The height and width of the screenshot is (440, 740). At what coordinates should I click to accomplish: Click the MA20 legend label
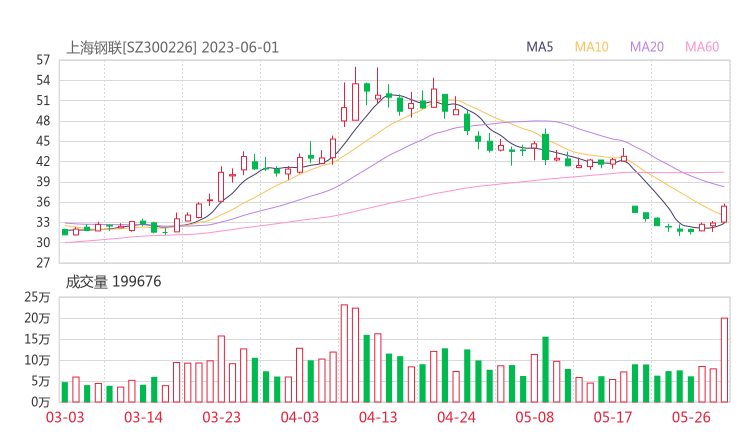tap(647, 47)
